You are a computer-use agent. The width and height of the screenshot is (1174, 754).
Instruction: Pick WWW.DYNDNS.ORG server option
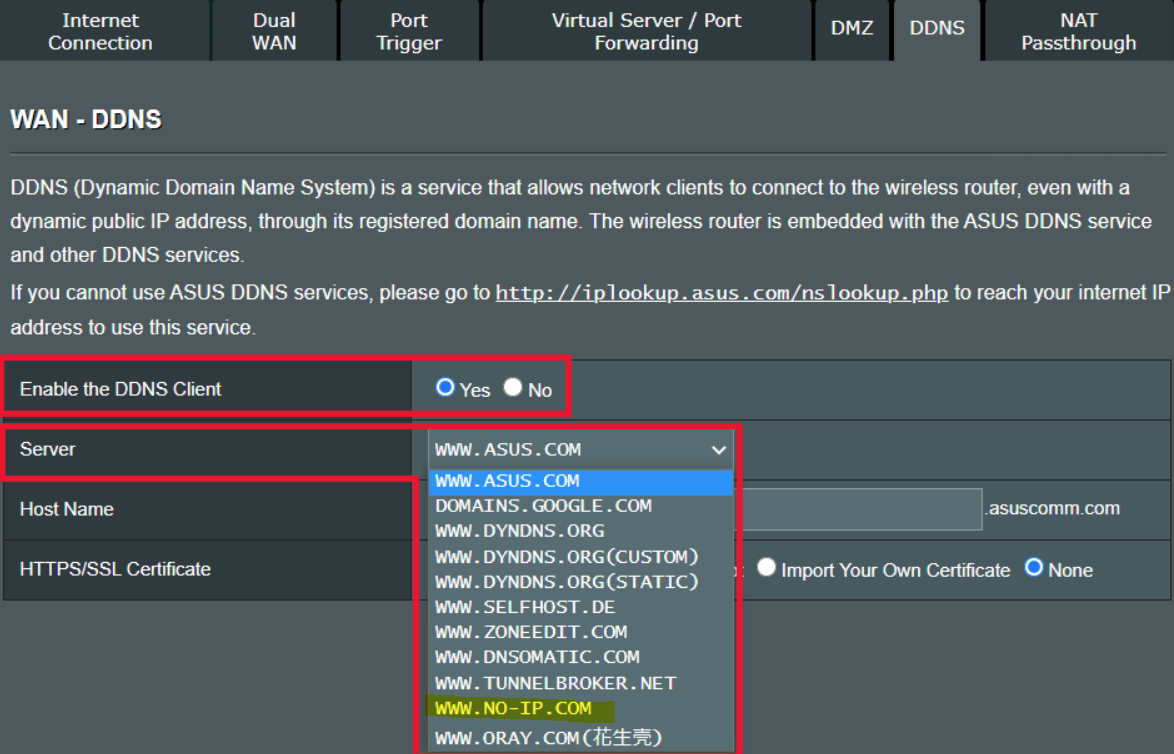pos(580,531)
